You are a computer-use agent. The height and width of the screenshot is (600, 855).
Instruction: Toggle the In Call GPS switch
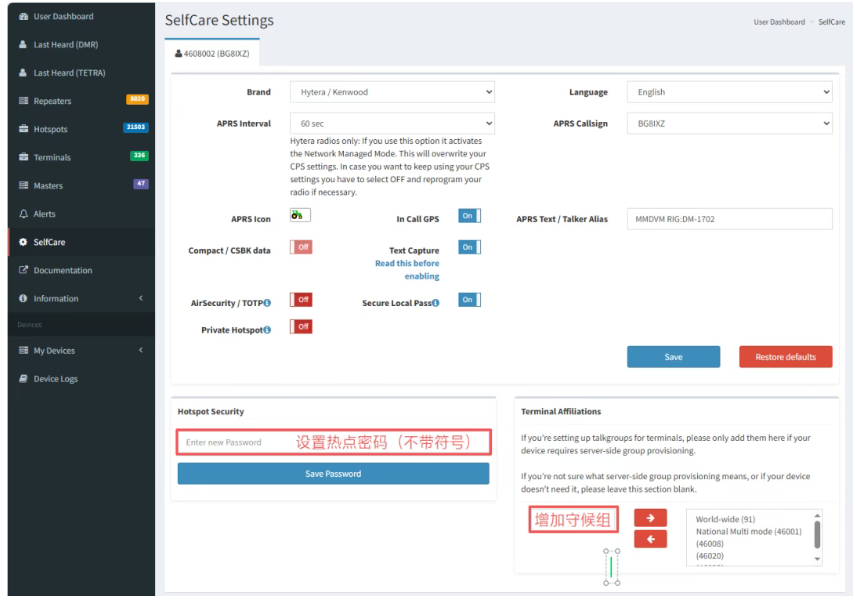(469, 216)
